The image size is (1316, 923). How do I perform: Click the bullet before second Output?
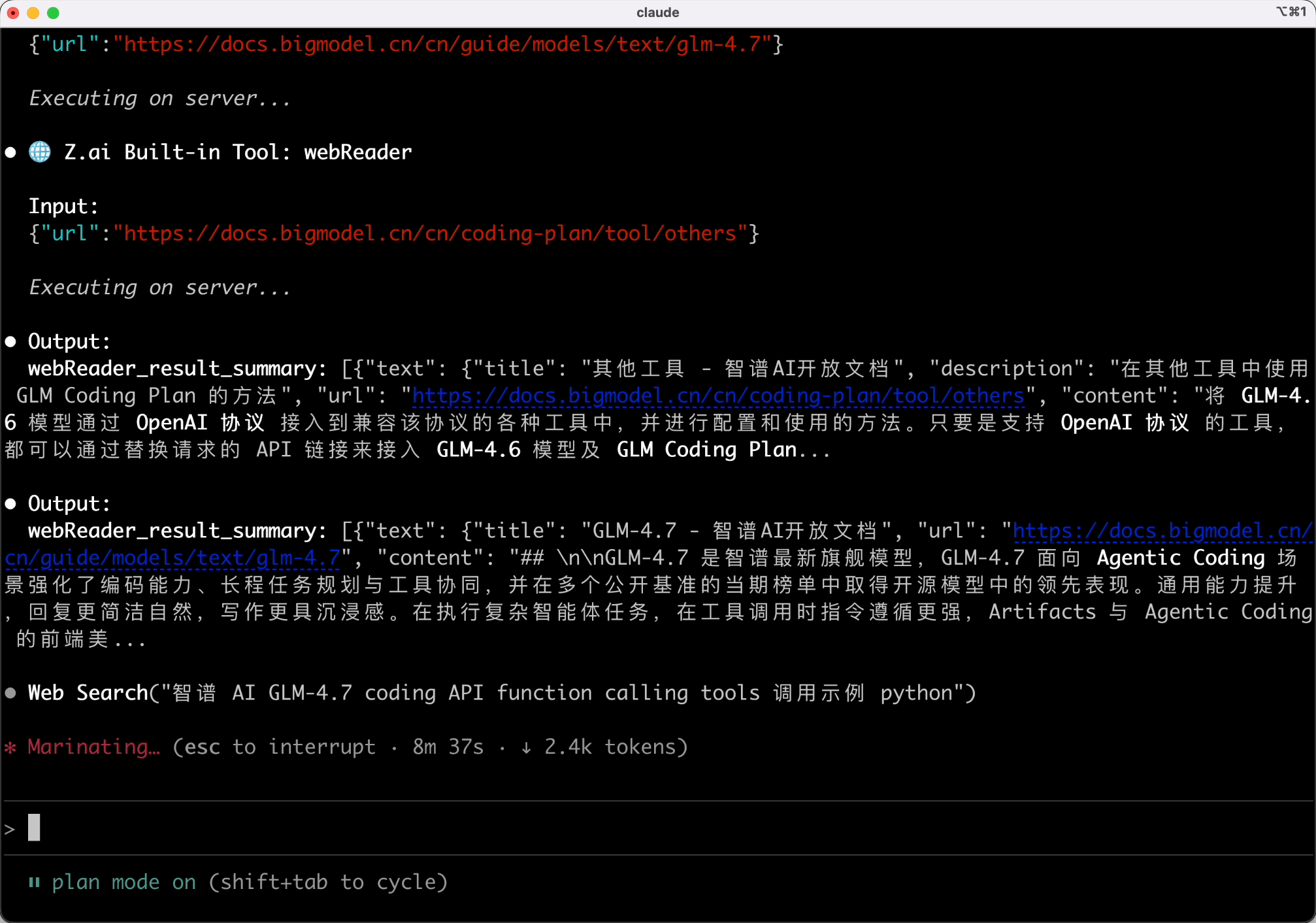pyautogui.click(x=10, y=503)
